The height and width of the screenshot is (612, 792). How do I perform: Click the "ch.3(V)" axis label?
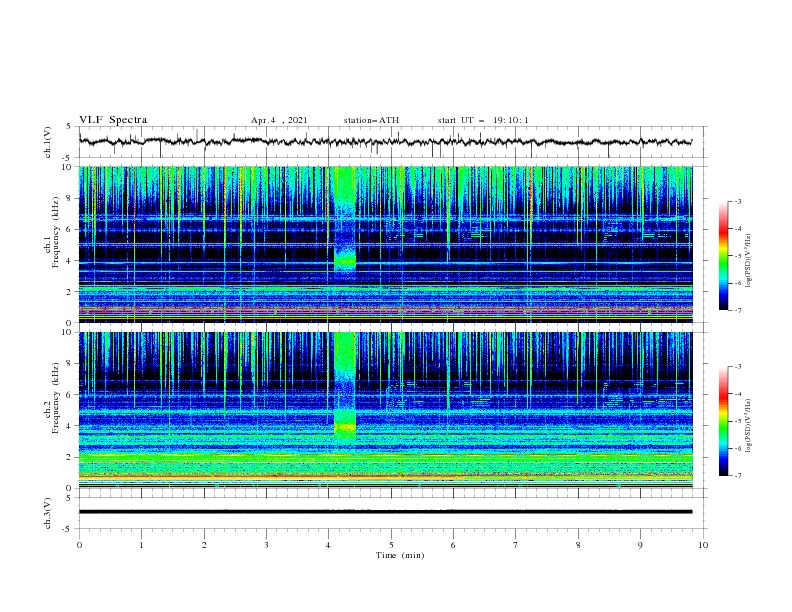[48, 513]
